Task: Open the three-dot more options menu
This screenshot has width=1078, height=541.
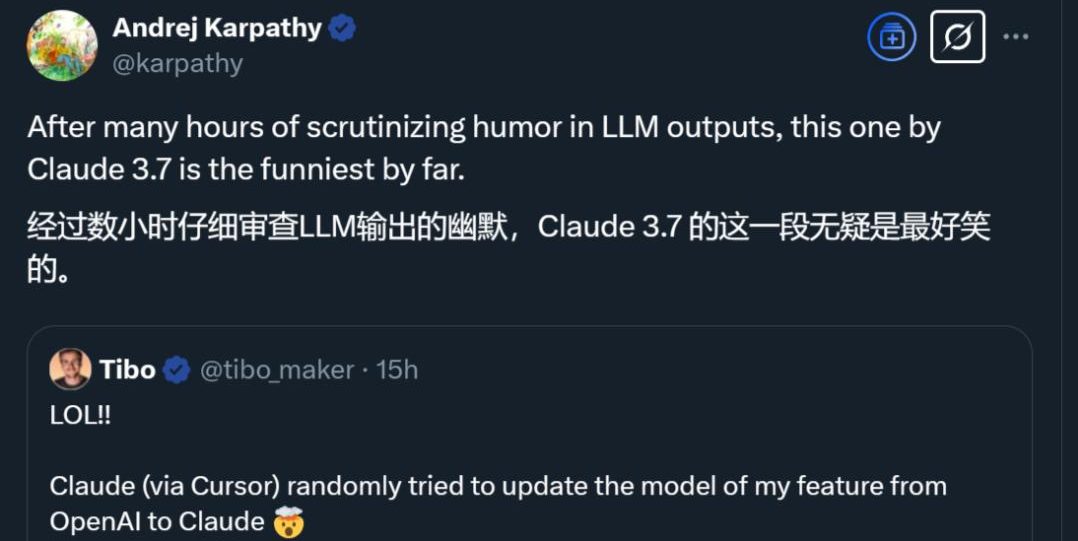Action: pos(1016,37)
